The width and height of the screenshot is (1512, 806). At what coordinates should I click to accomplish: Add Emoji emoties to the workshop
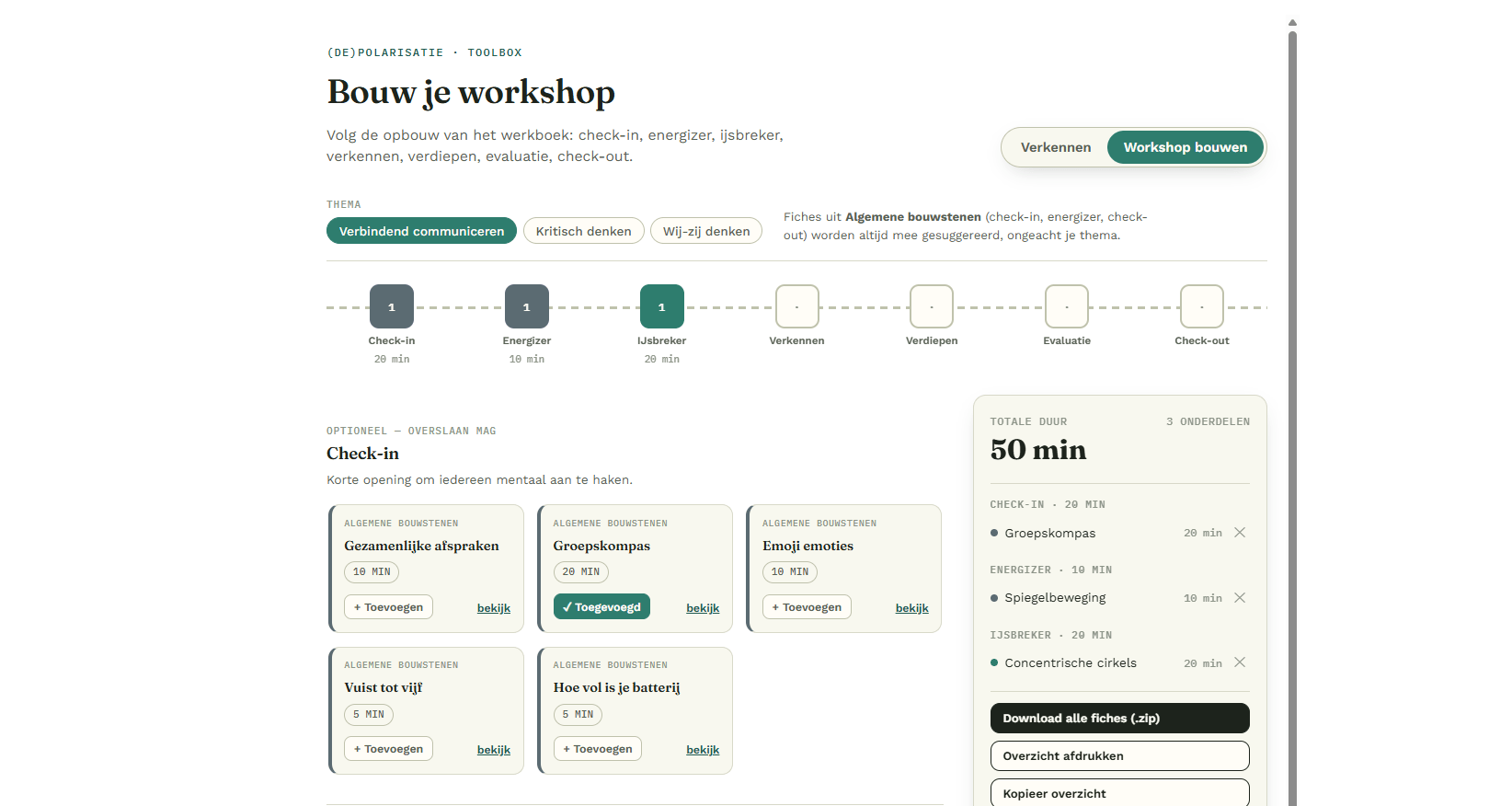pos(807,607)
